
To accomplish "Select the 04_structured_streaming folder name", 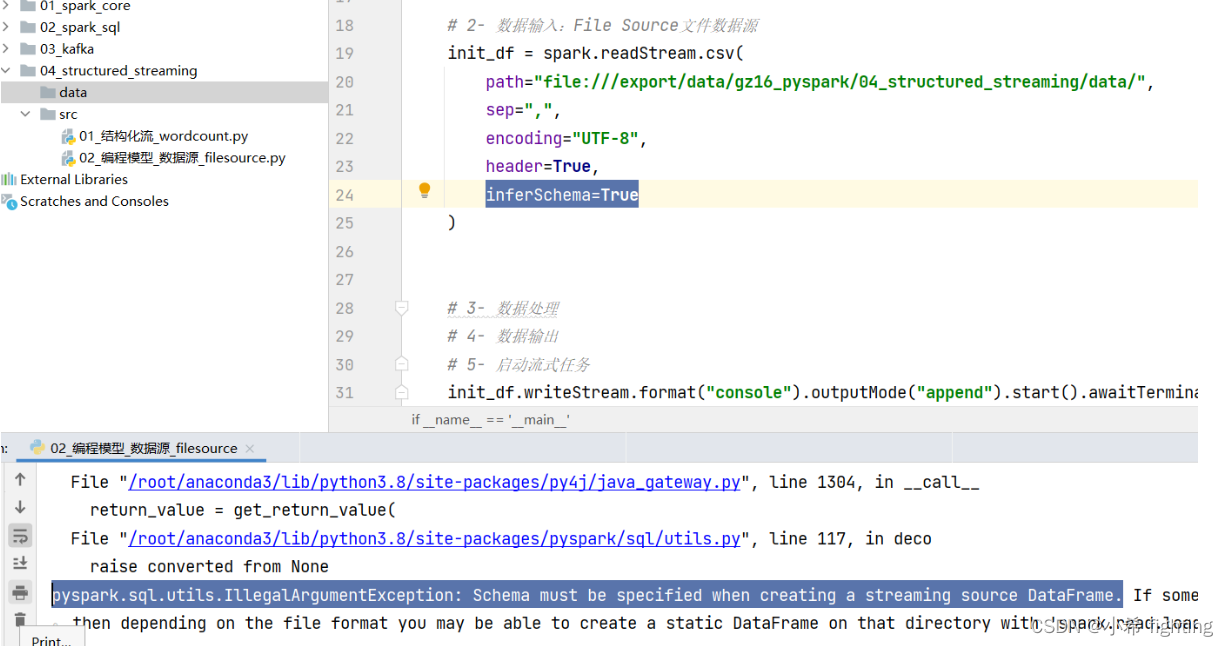I will point(119,71).
